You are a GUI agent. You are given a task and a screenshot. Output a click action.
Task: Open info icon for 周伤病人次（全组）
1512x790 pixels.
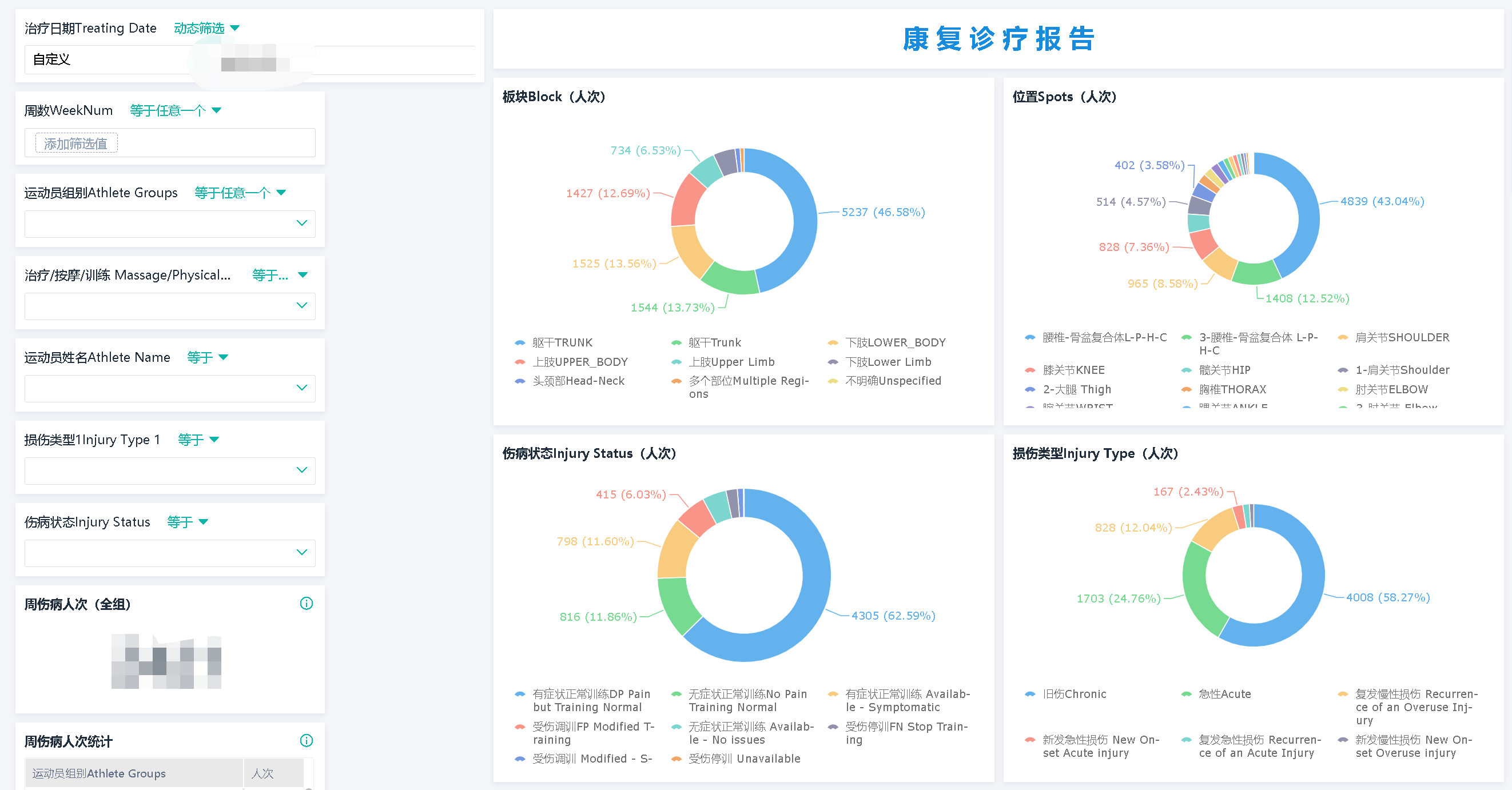pos(307,603)
